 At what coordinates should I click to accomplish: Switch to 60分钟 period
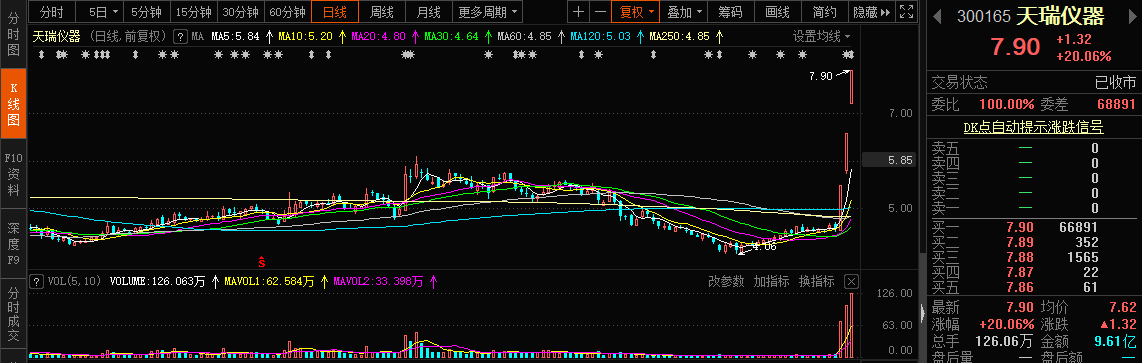coord(288,12)
